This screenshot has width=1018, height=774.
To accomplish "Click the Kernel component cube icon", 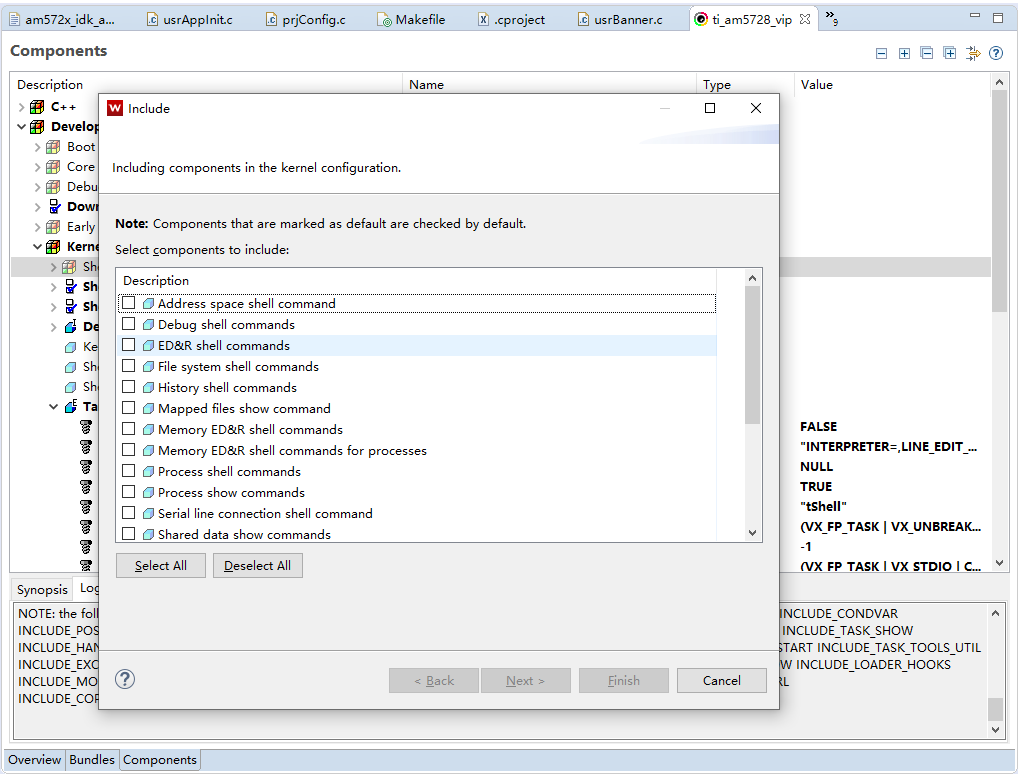I will tap(52, 246).
